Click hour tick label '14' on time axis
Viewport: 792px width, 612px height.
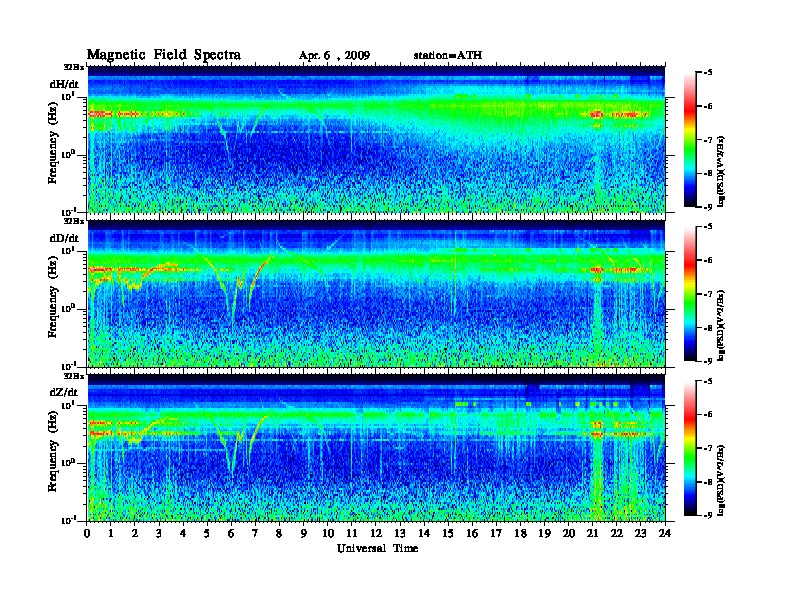point(424,533)
